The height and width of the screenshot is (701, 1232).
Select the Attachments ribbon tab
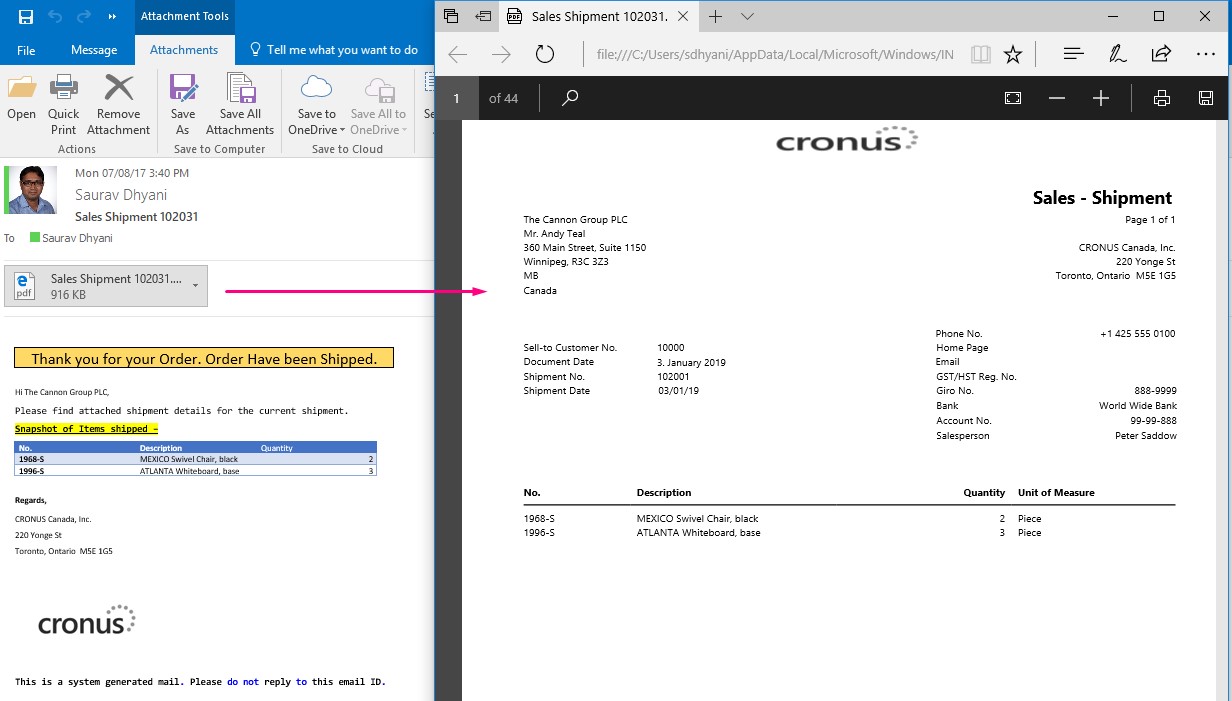[x=184, y=50]
